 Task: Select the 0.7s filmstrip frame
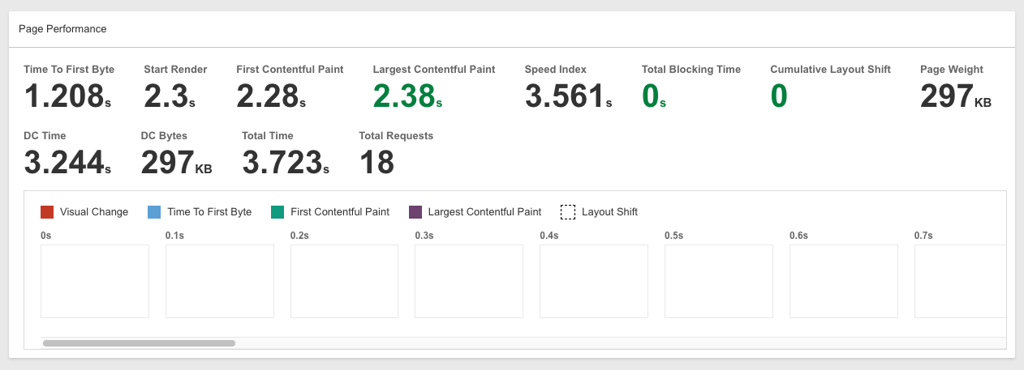[x=960, y=281]
